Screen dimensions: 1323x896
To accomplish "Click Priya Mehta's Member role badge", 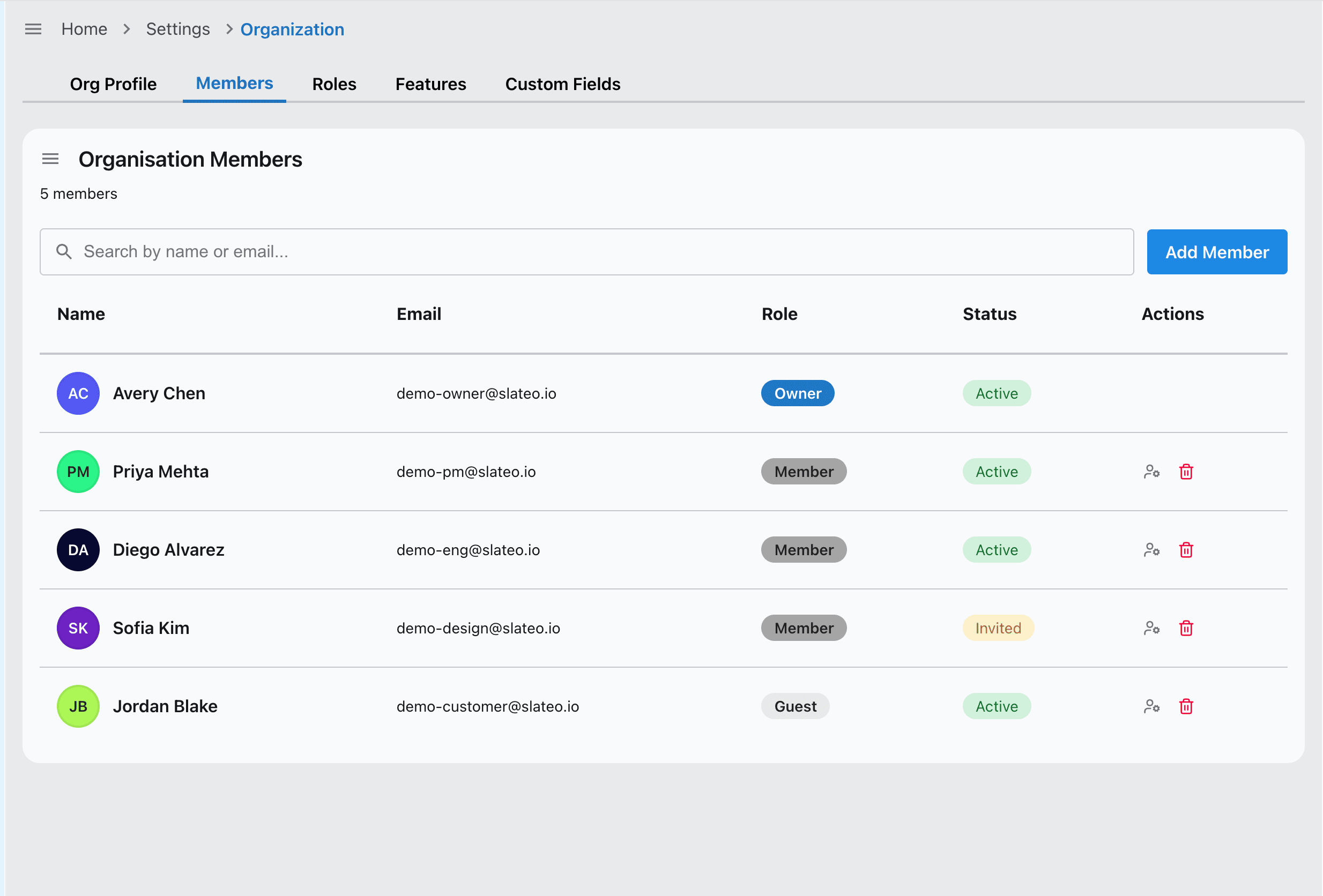I will [804, 472].
